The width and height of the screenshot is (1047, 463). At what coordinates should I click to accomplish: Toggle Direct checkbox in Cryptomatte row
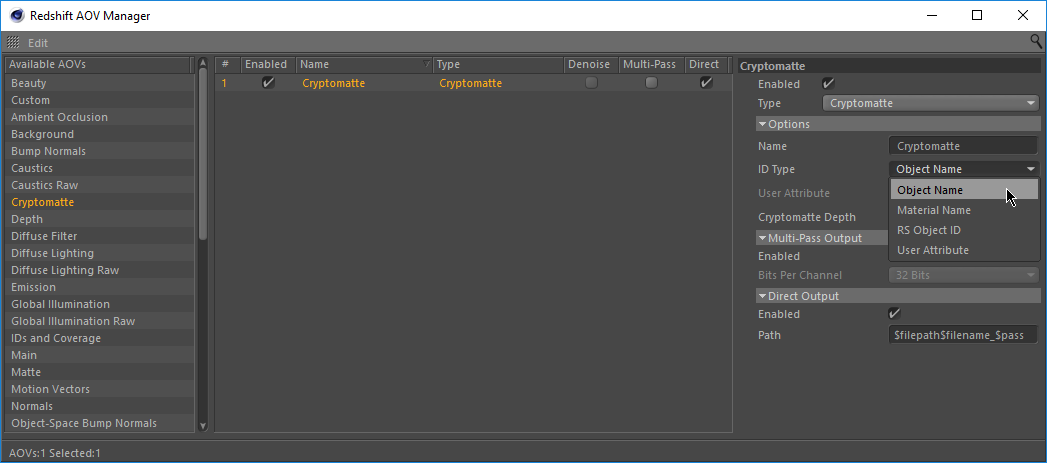point(706,83)
